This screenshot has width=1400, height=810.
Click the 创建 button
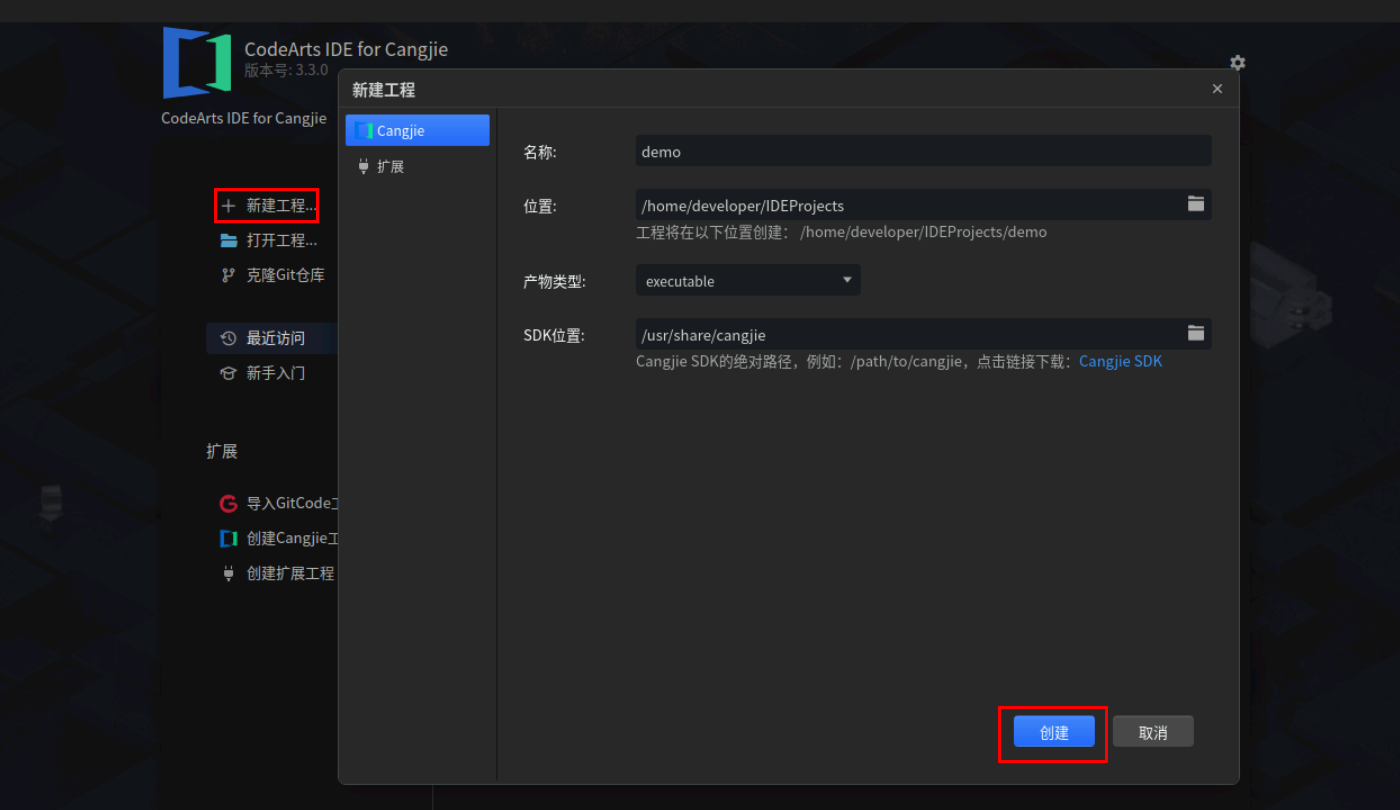(1054, 732)
